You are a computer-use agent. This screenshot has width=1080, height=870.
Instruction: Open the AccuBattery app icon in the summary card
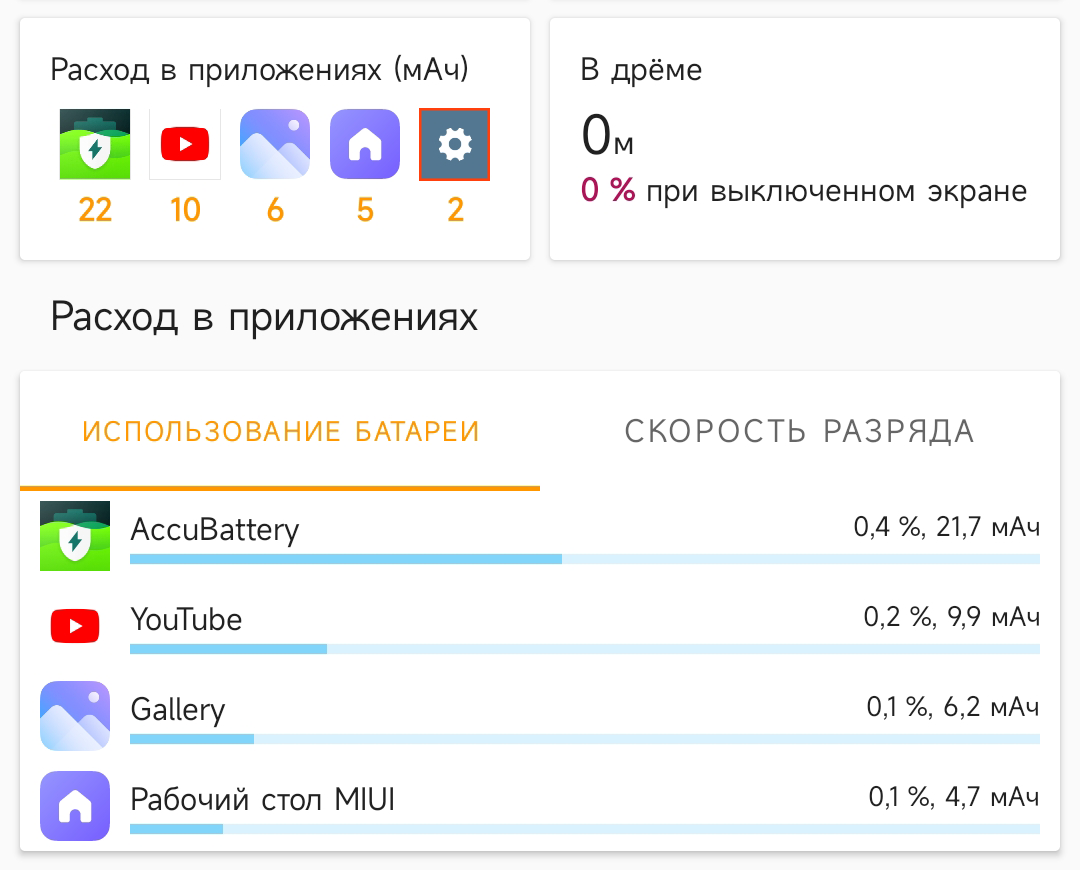94,144
